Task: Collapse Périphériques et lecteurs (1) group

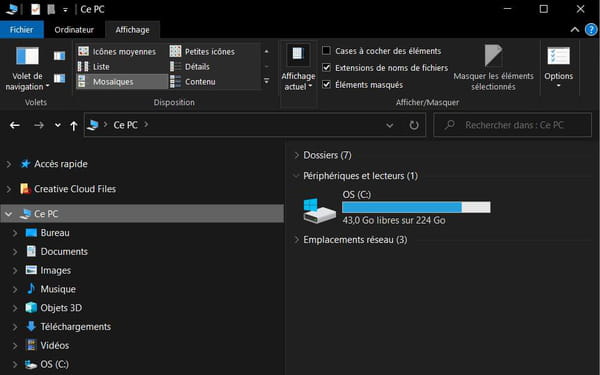Action: point(296,176)
